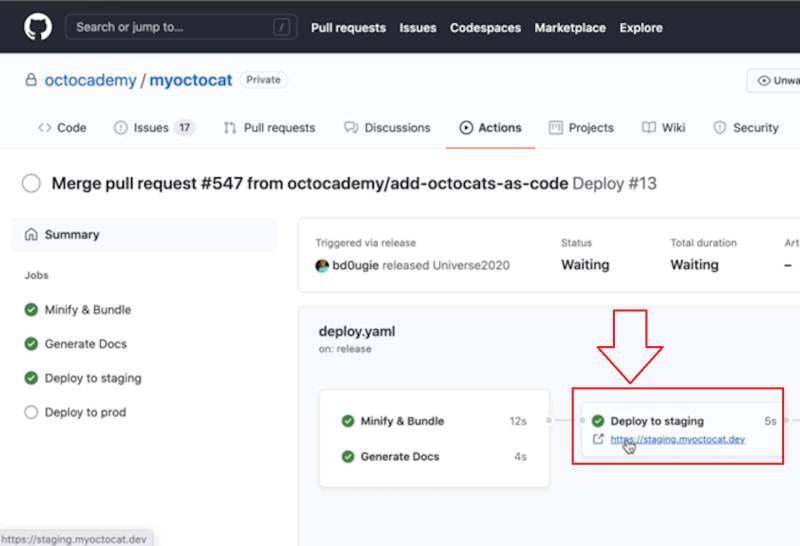Open the myoctocat repository link

191,80
